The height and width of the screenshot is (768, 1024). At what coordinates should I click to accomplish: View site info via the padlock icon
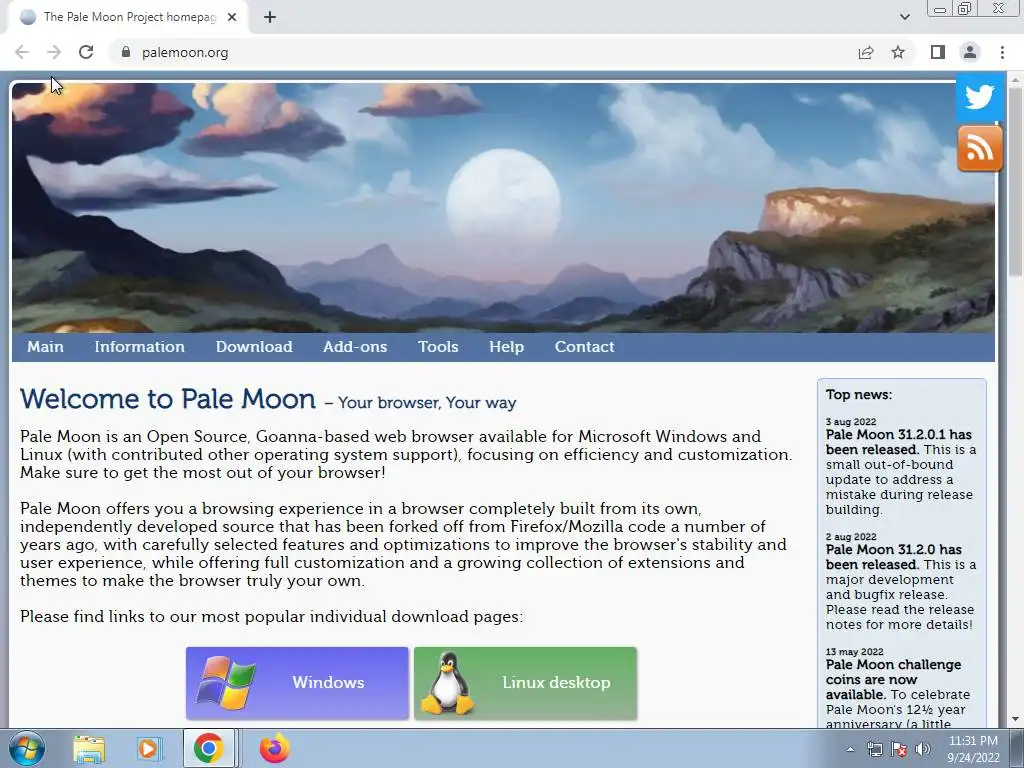(126, 52)
